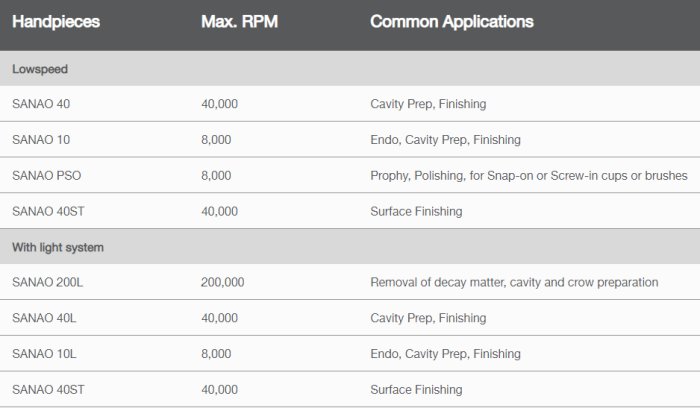700x408 pixels.
Task: Click the Handpieces column header
Action: coord(55,22)
